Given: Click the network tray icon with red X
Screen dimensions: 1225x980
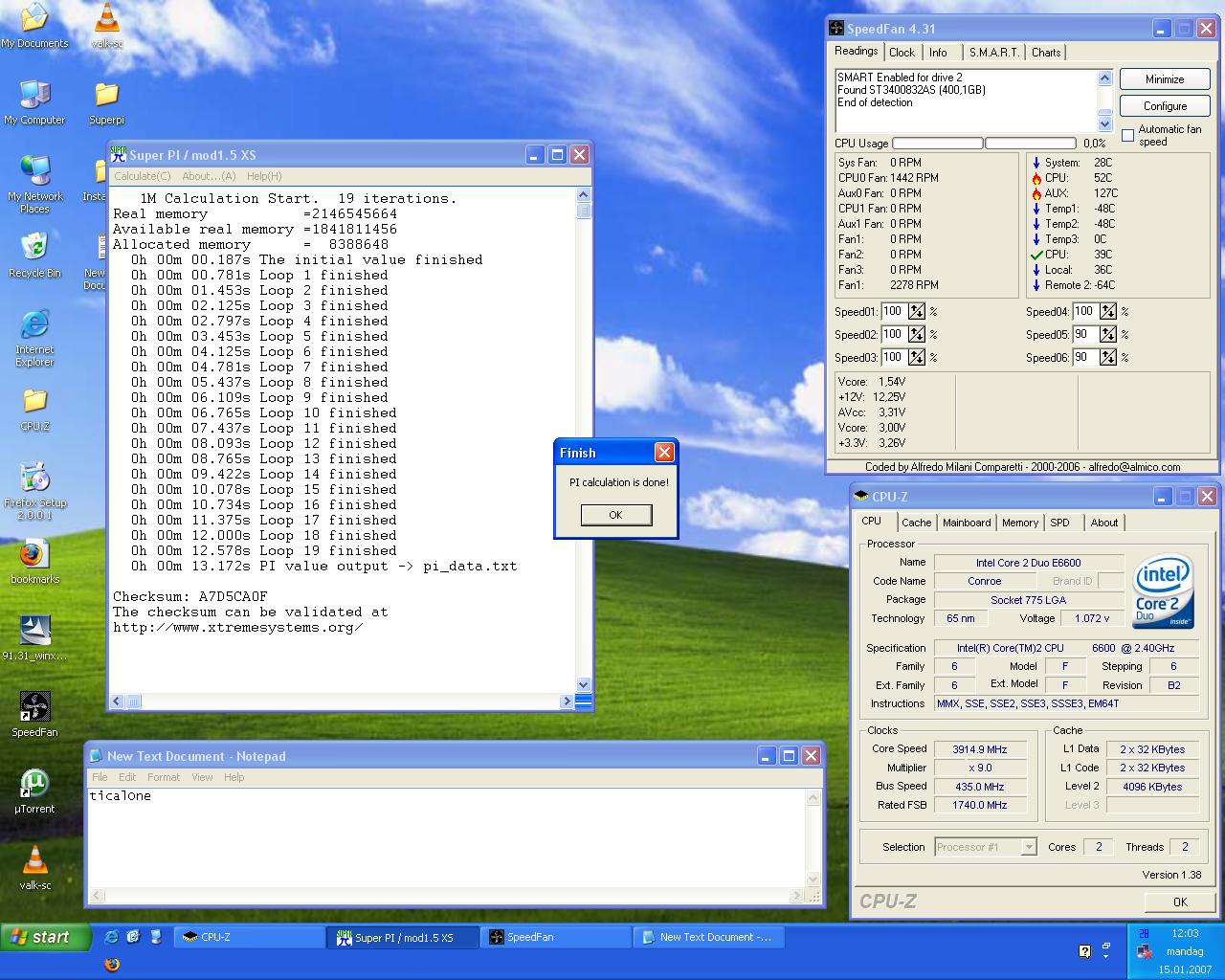Looking at the screenshot, I should tap(1144, 951).
